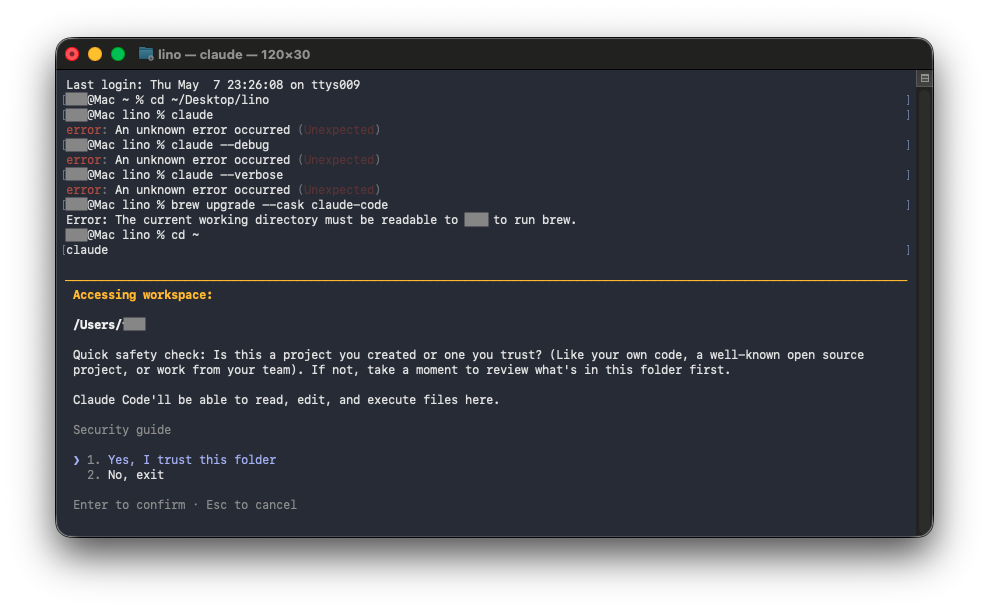Click the 'Enter to confirm' hint

(129, 504)
